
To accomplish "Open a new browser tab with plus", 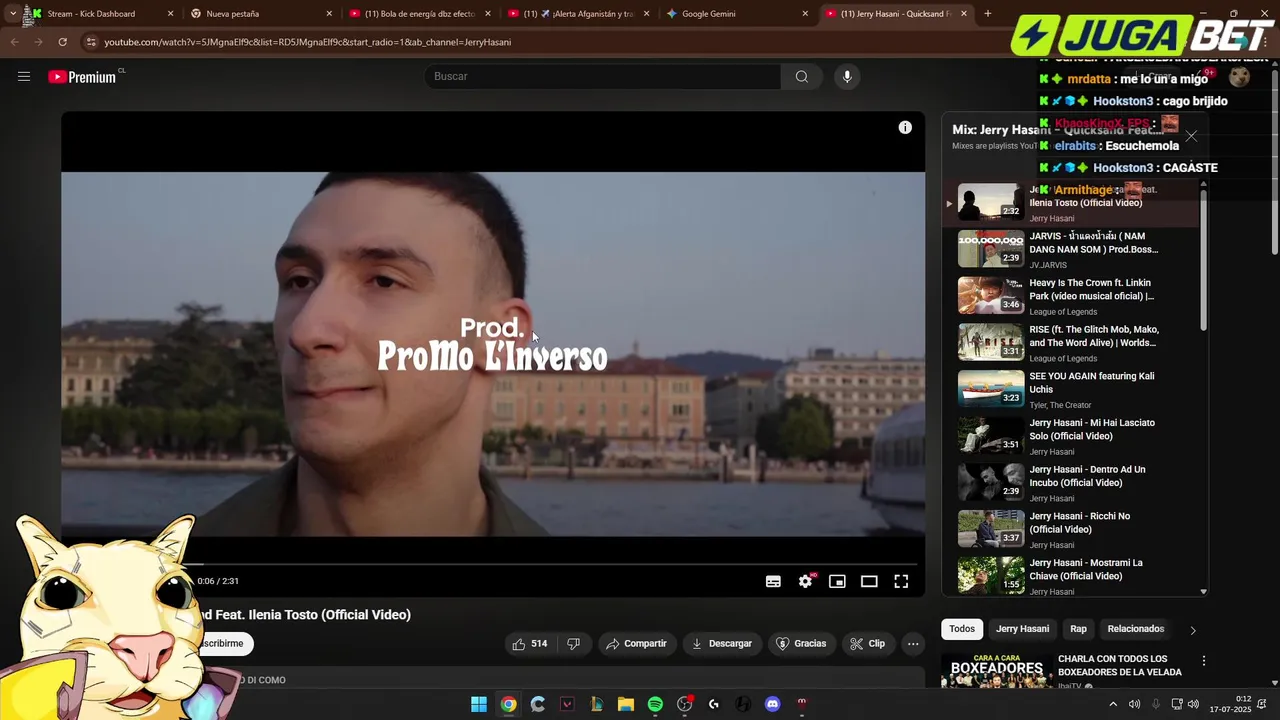I will tap(988, 14).
